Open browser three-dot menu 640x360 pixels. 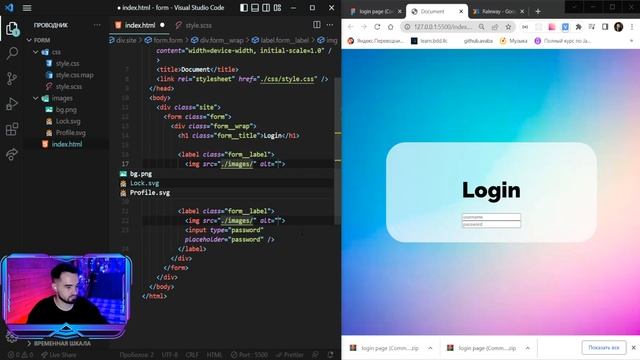point(632,27)
